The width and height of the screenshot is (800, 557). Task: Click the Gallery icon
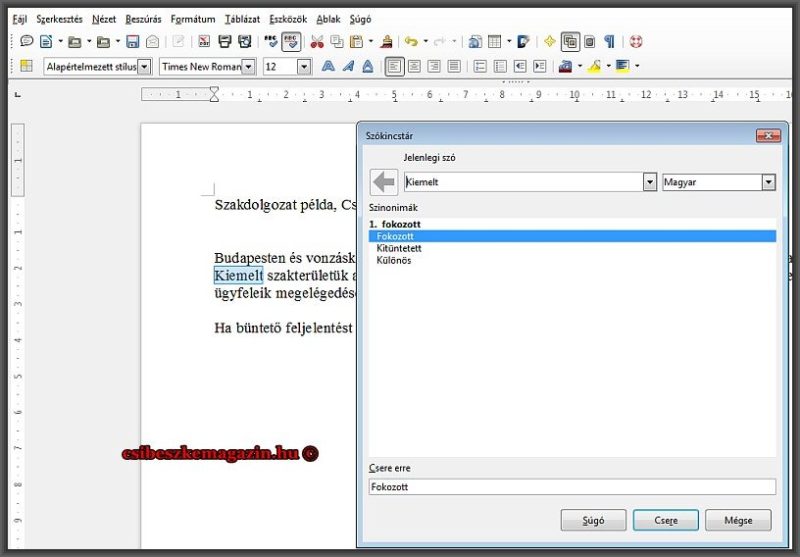(570, 42)
